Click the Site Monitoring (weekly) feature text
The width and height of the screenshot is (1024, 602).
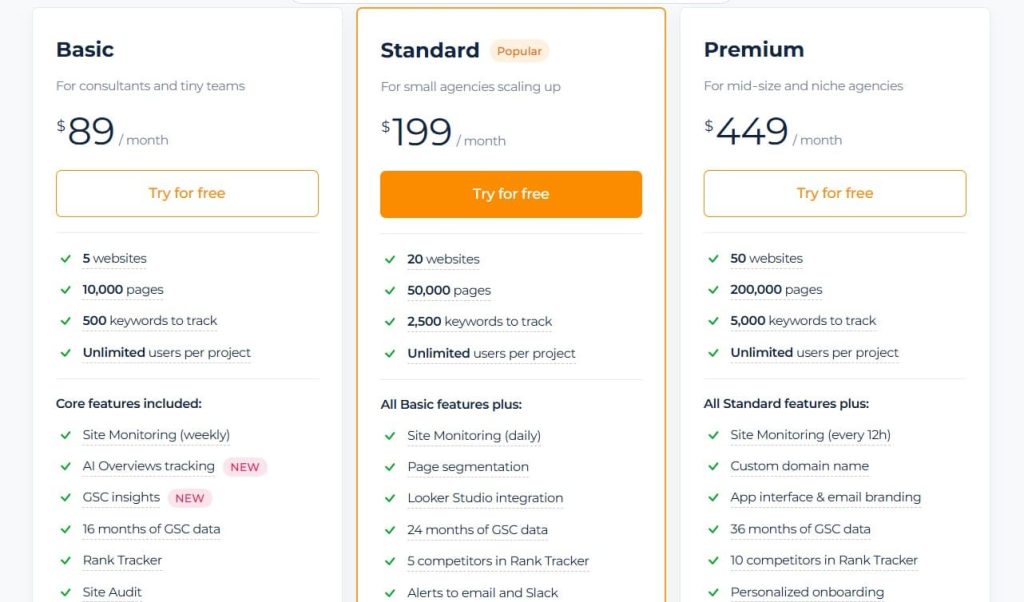[x=156, y=435]
